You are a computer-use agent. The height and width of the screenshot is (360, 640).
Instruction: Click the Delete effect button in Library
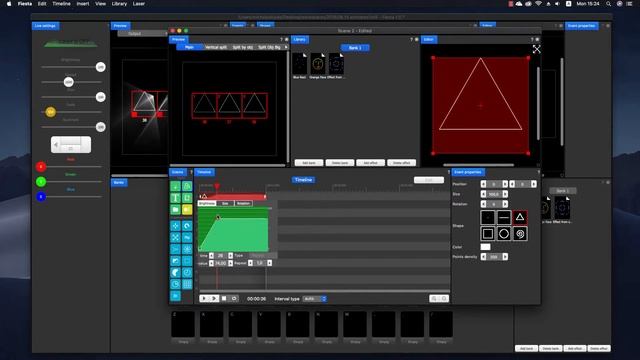click(x=401, y=163)
